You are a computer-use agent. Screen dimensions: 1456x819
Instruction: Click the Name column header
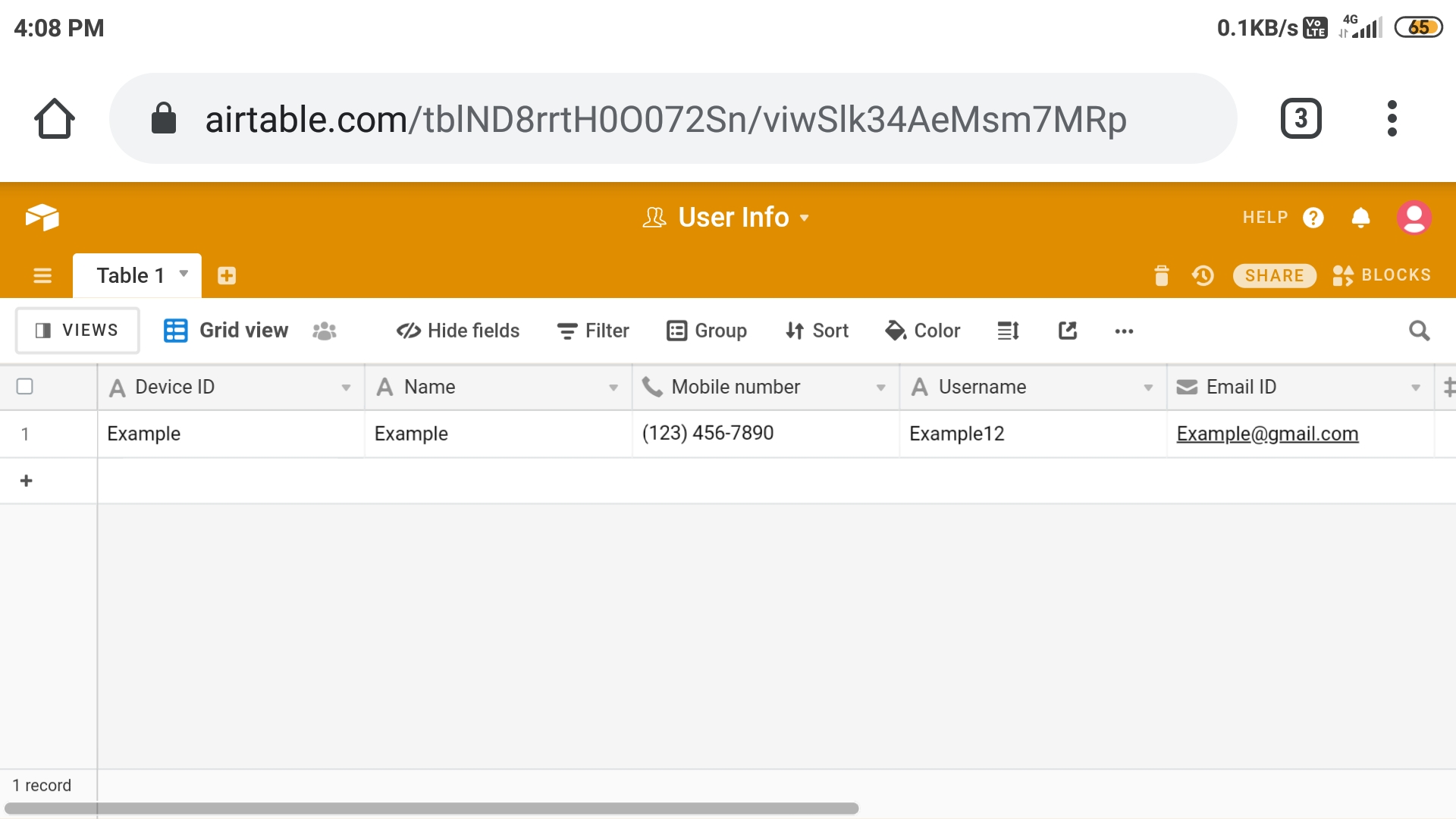(498, 388)
